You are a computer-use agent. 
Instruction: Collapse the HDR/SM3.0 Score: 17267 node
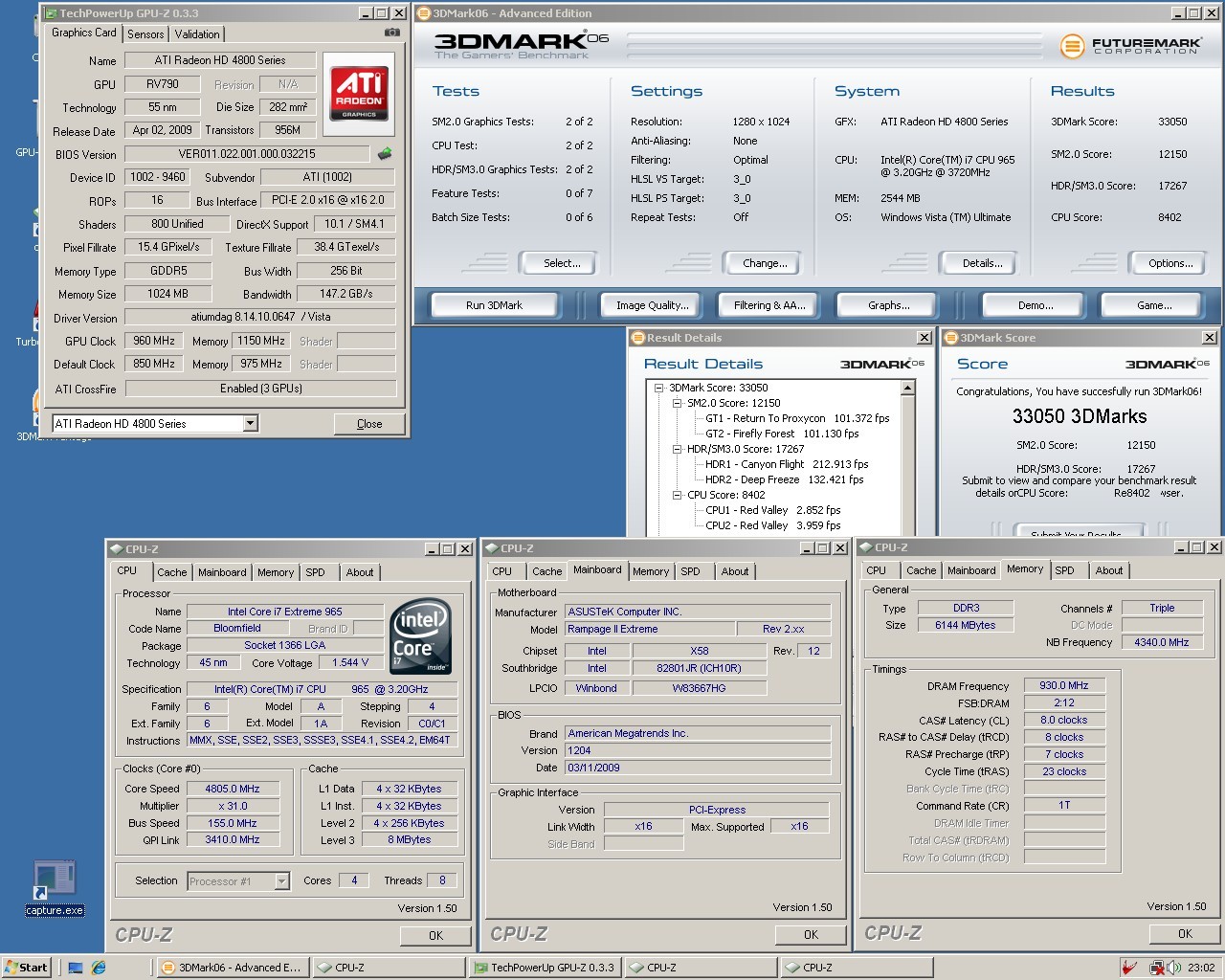pyautogui.click(x=677, y=449)
